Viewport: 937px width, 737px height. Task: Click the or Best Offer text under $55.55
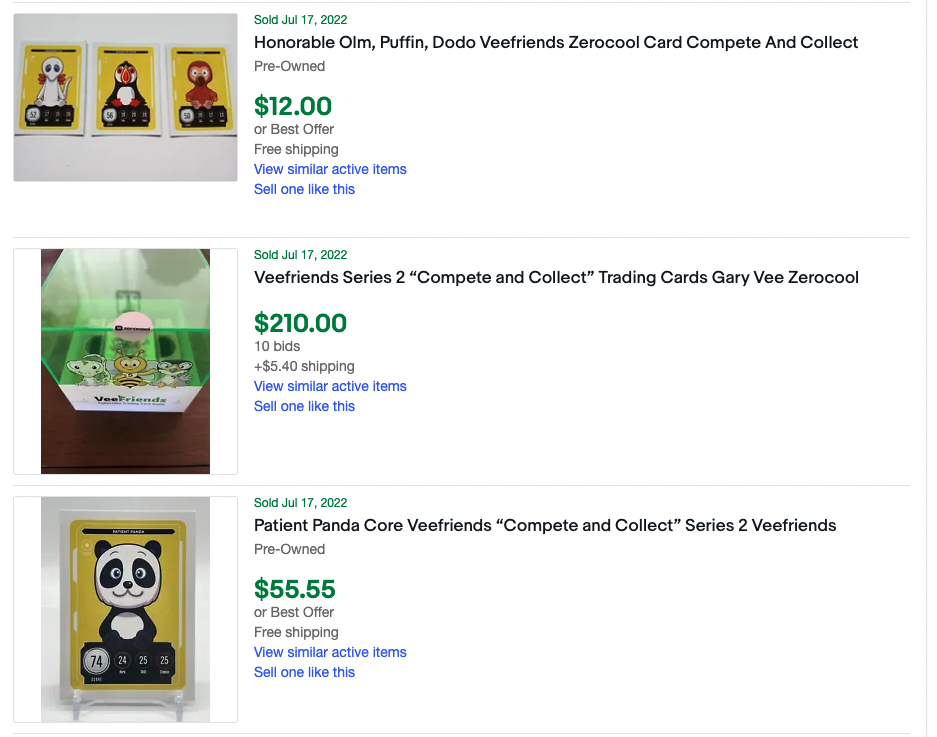(294, 612)
